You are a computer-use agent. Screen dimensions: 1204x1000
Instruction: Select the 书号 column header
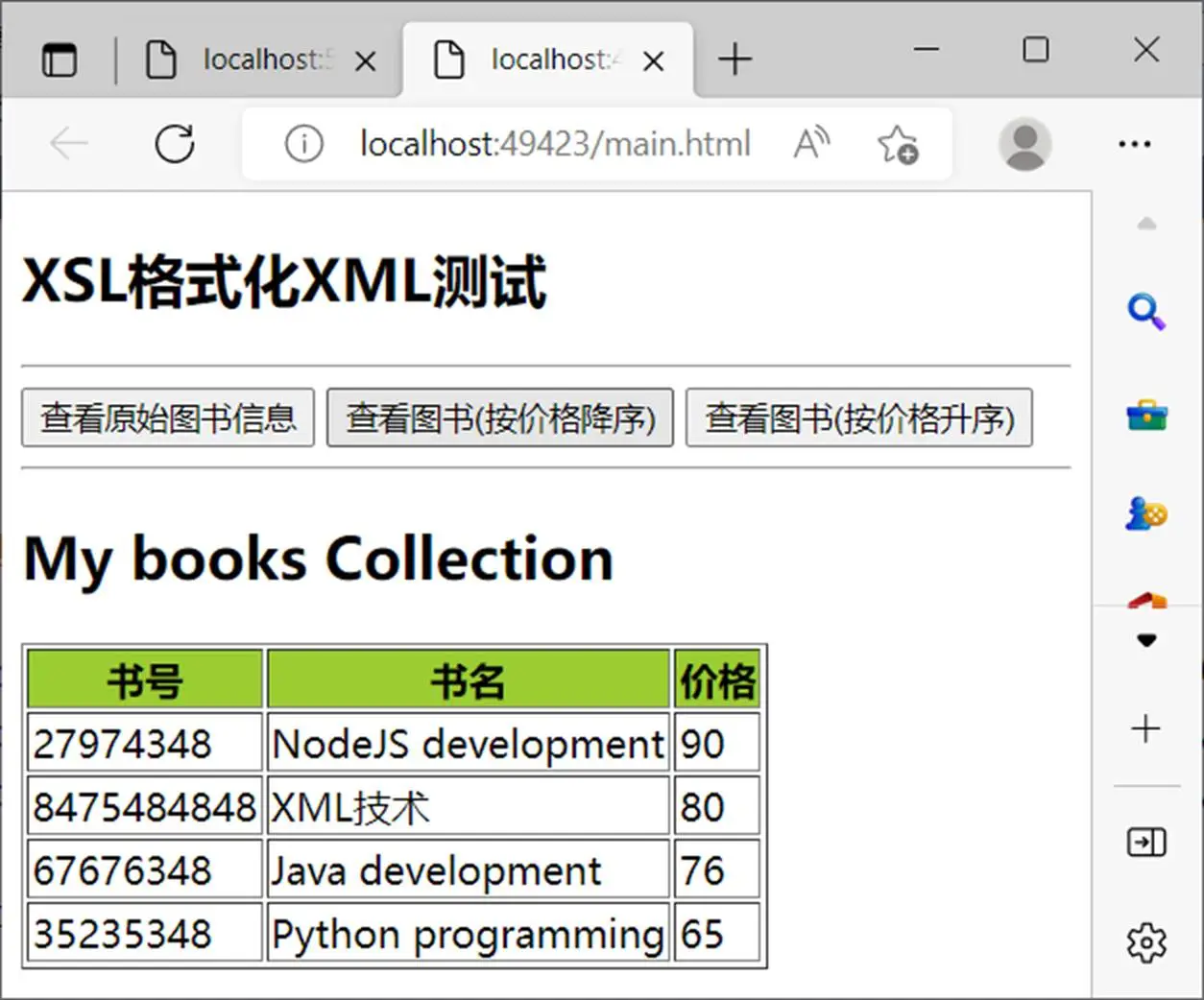click(x=145, y=680)
